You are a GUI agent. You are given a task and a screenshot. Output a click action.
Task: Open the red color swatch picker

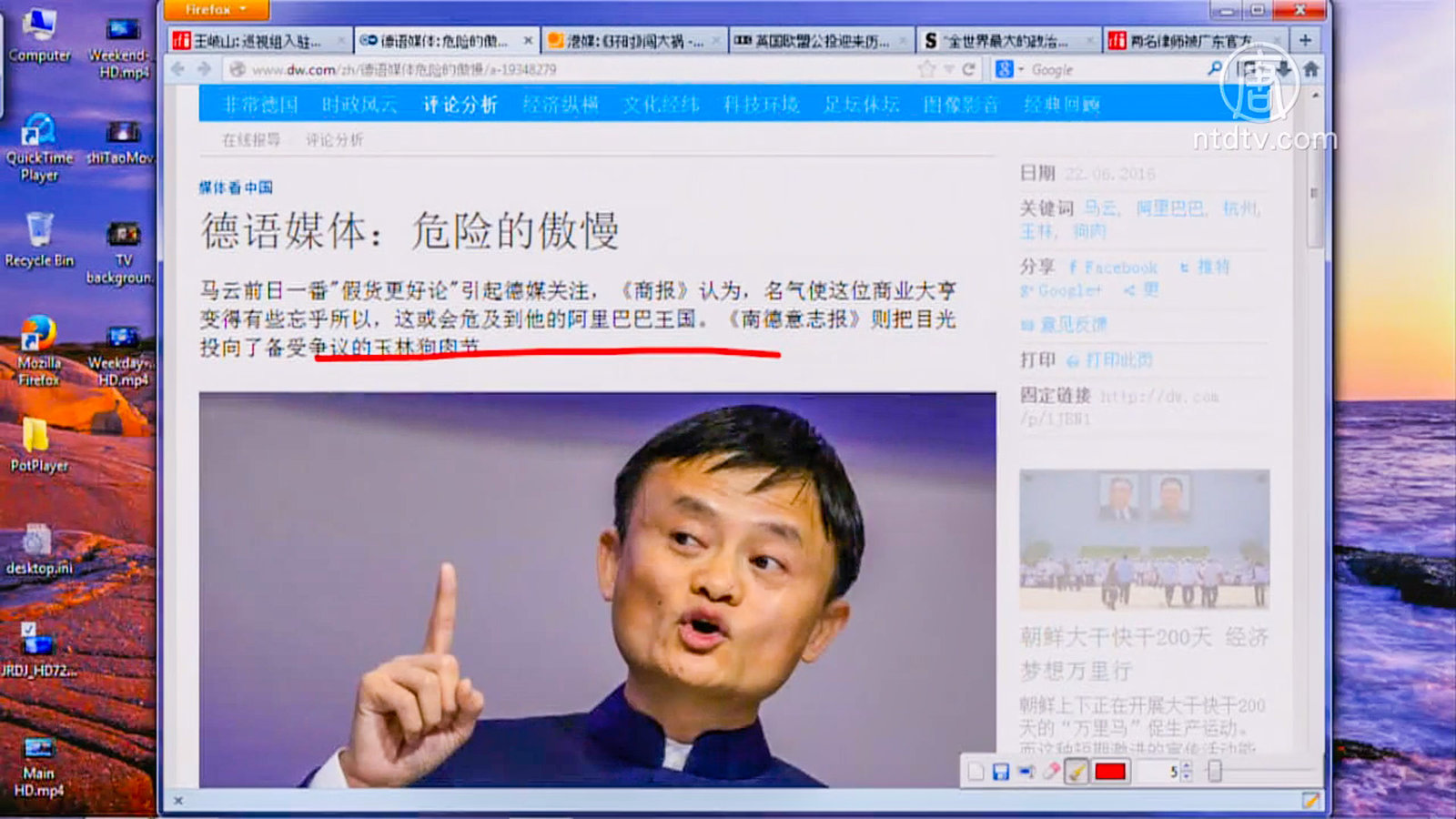pos(1110,772)
